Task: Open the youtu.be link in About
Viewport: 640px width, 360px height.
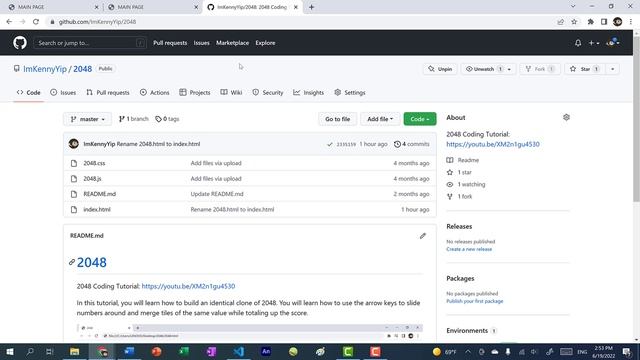Action: click(x=493, y=144)
